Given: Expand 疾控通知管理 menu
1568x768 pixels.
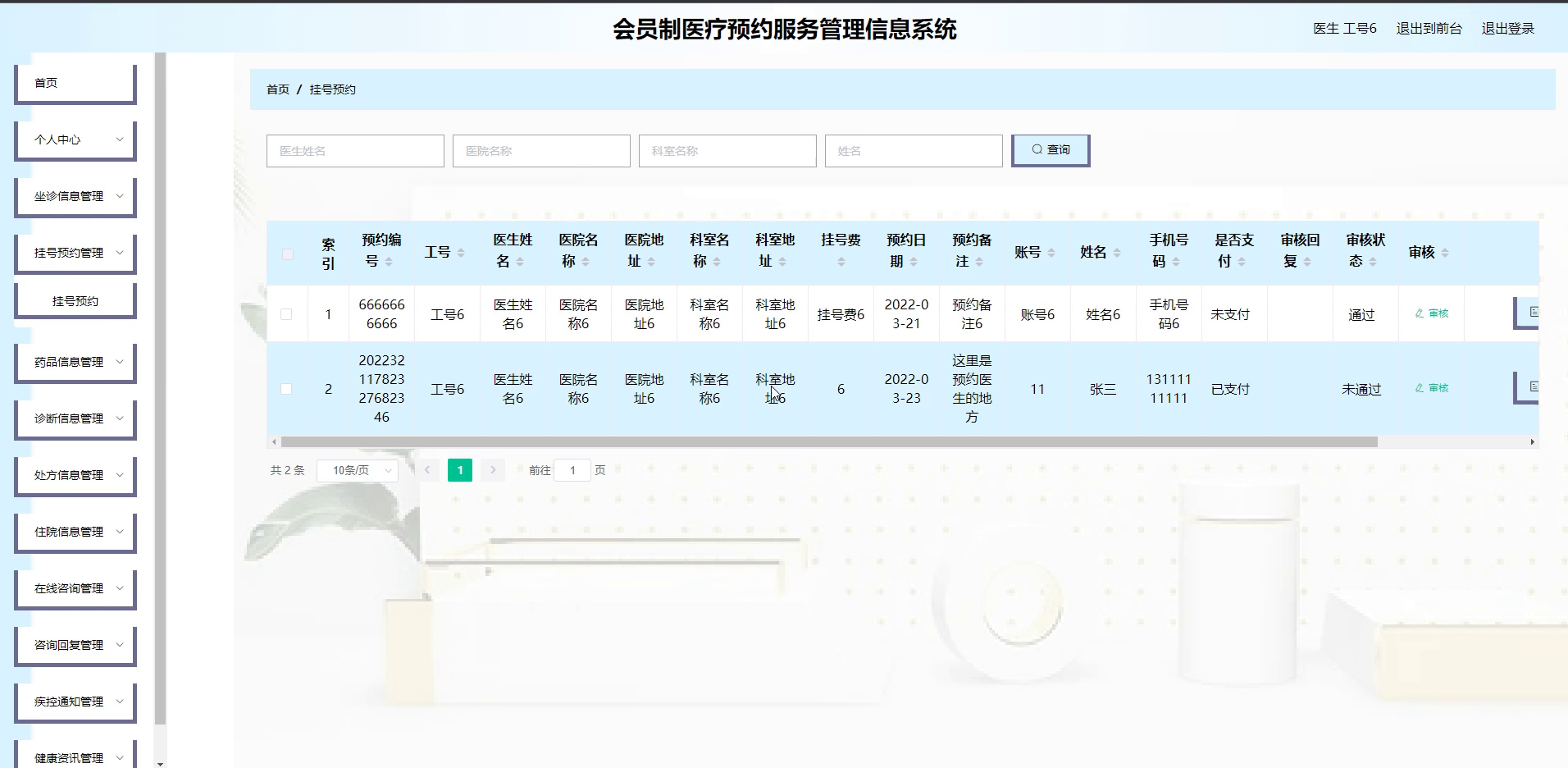Looking at the screenshot, I should 75,702.
